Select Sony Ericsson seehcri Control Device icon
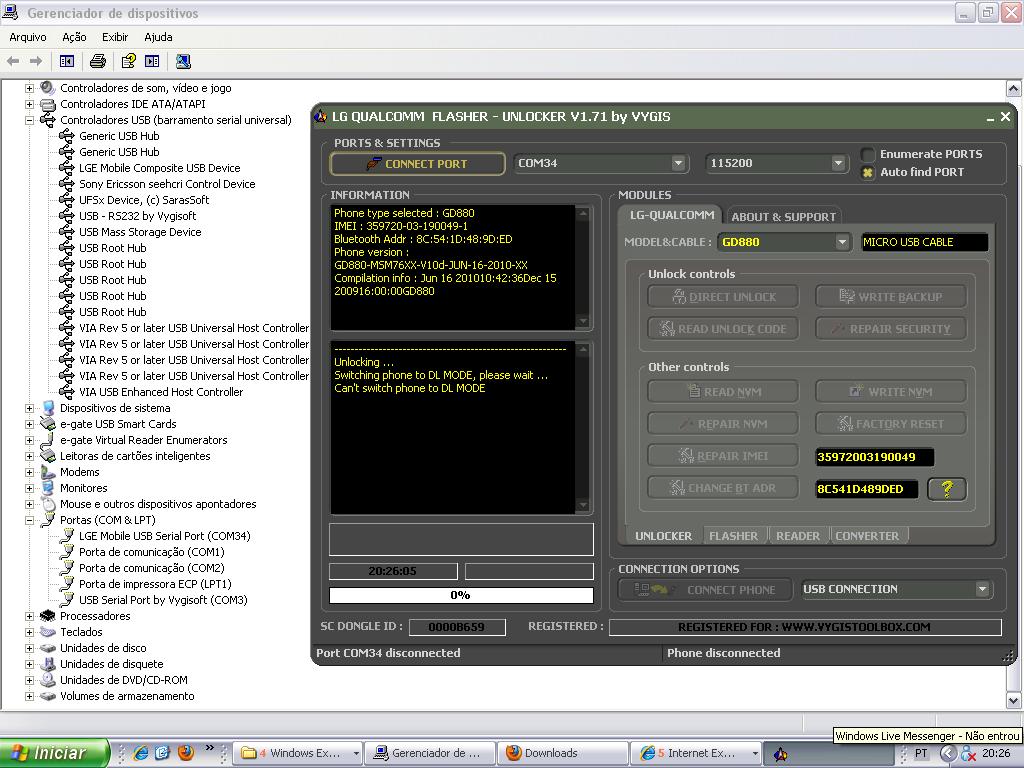The image size is (1024, 768). pyautogui.click(x=66, y=184)
